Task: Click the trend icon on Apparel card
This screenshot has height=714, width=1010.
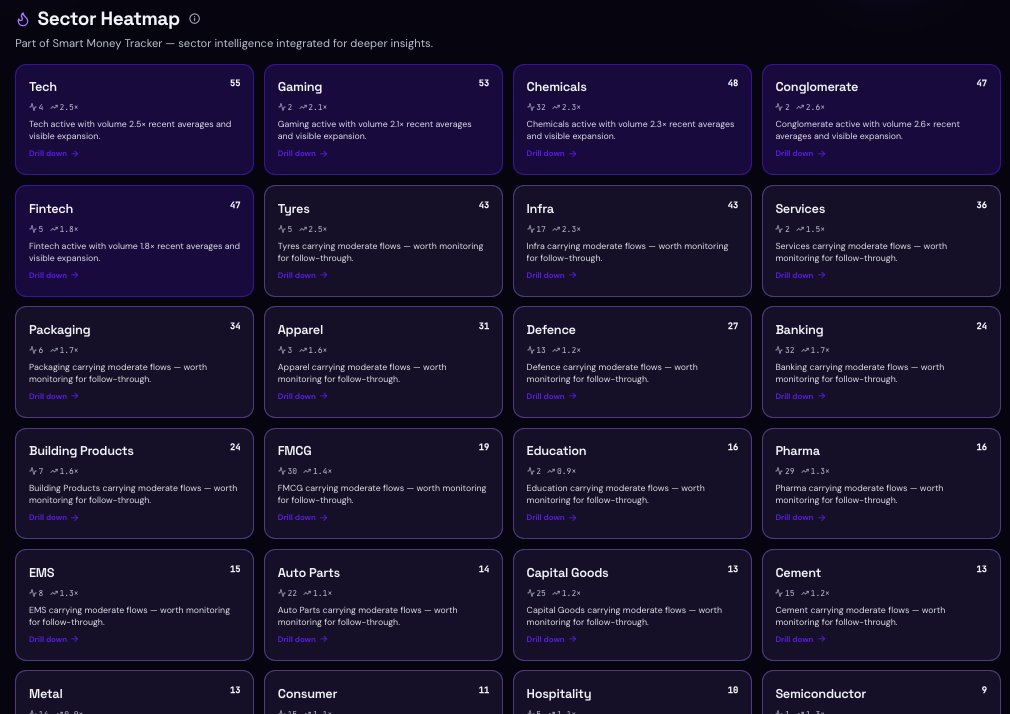Action: [x=303, y=350]
